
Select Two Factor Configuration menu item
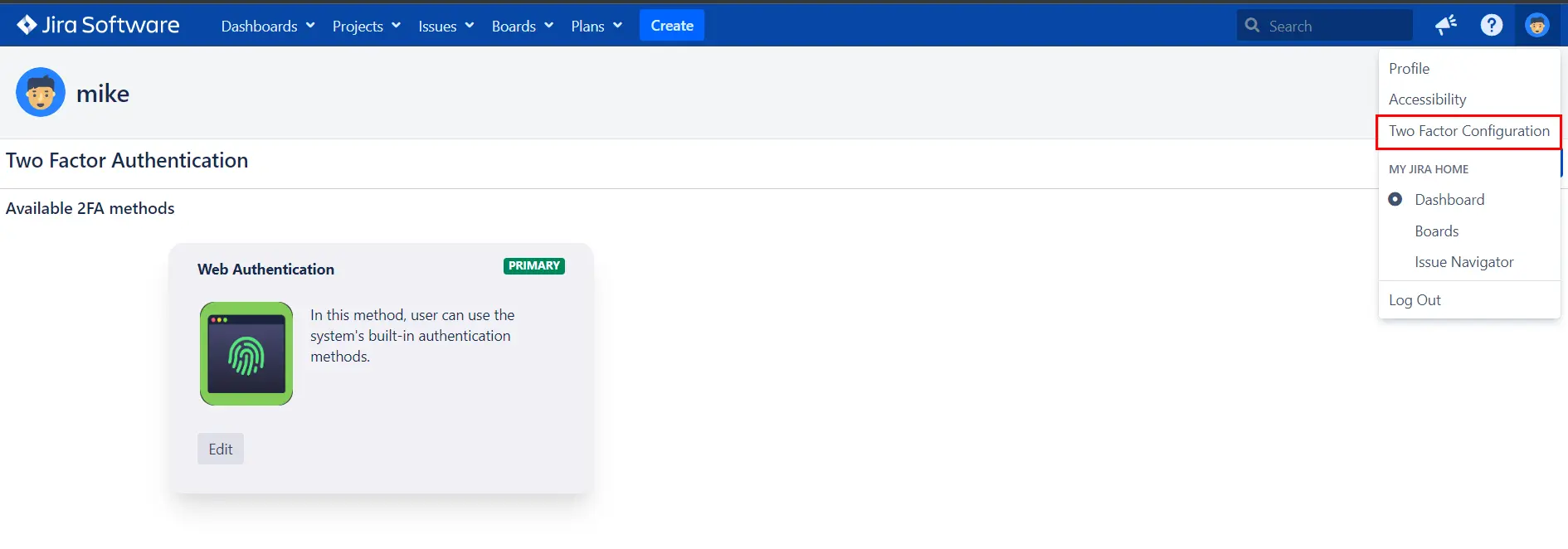click(x=1469, y=131)
